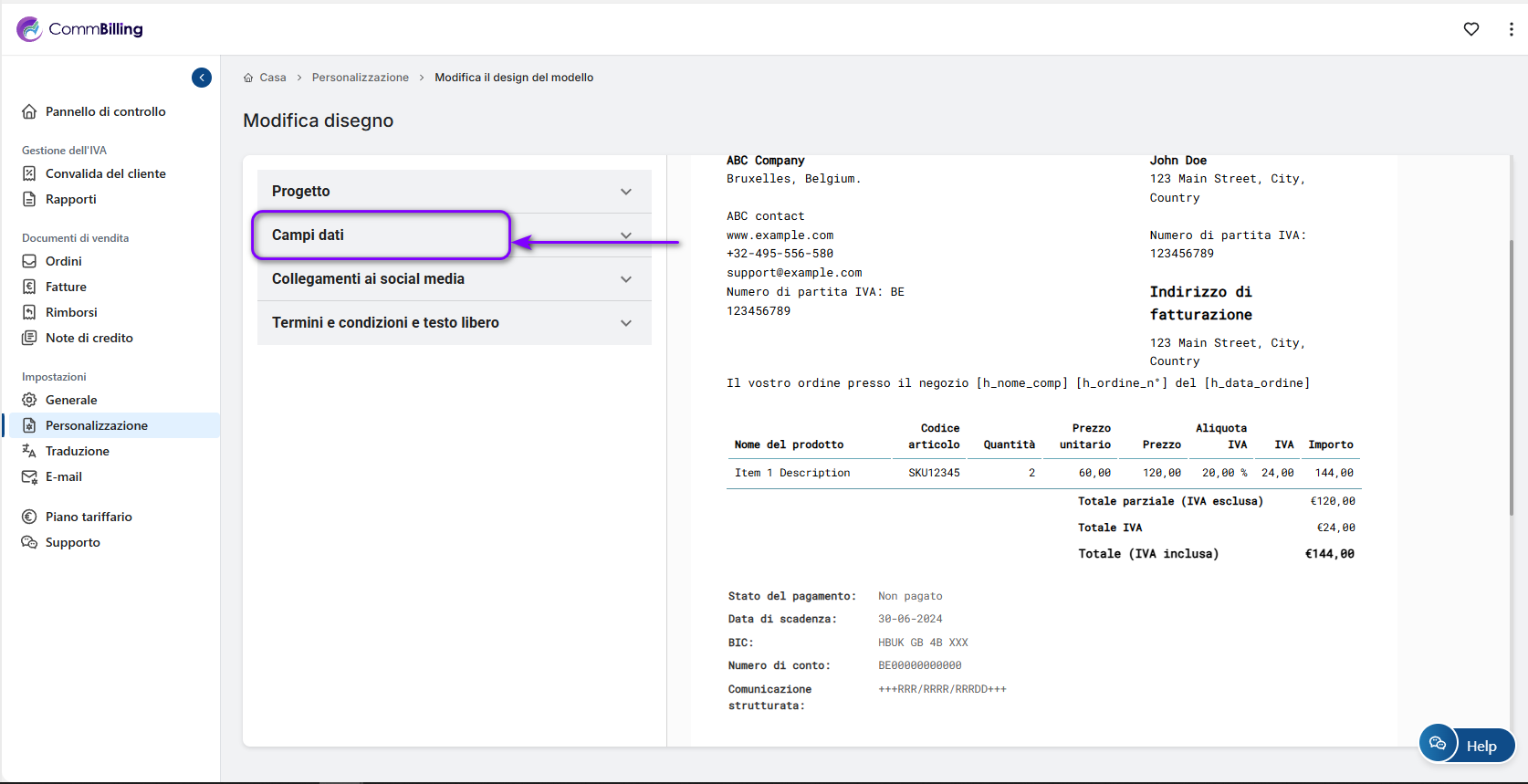The image size is (1528, 784).
Task: Open Termini e condizioni e testo libero
Action: pyautogui.click(x=455, y=323)
